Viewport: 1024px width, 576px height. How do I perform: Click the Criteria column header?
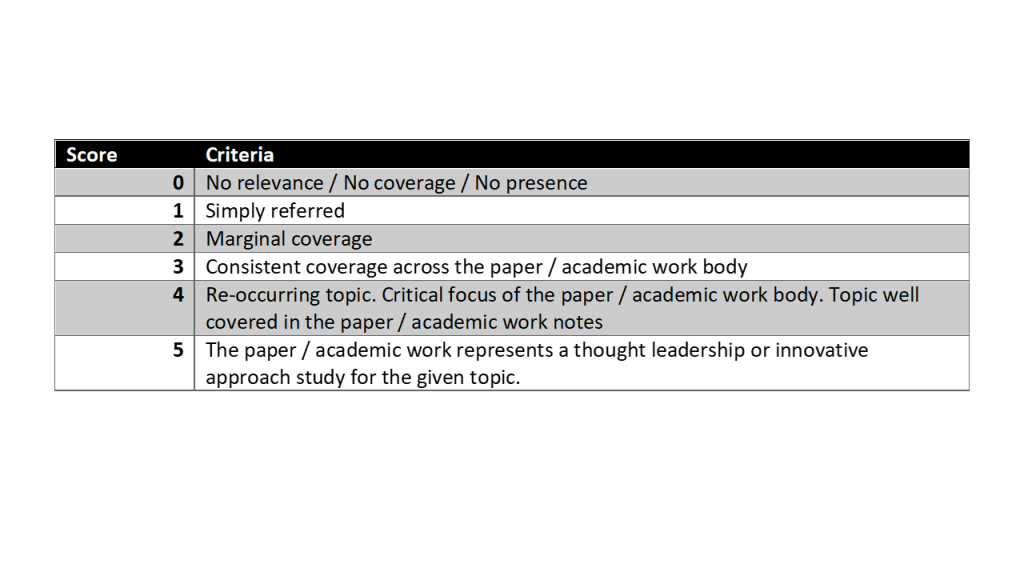pyautogui.click(x=240, y=155)
